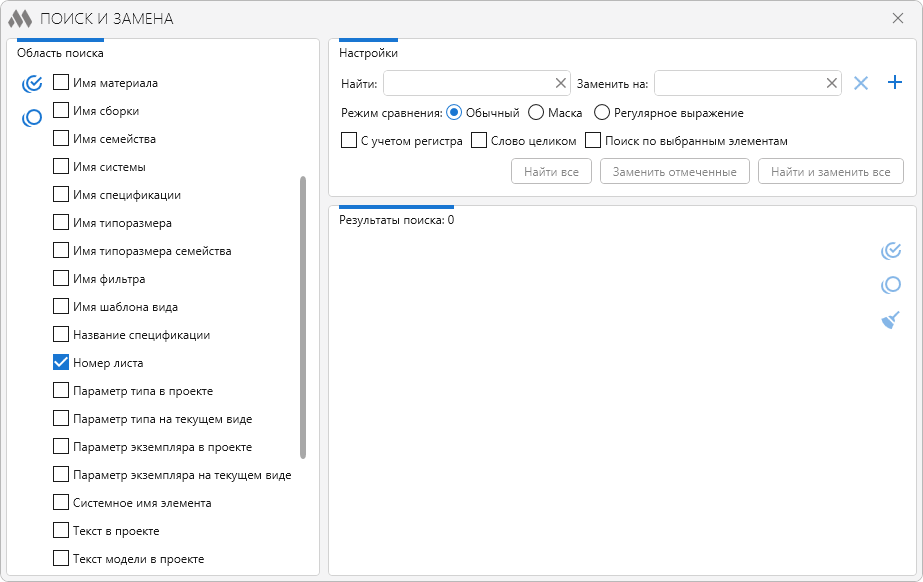Clear the "Найти" field with its X icon
923x582 pixels.
[x=560, y=83]
